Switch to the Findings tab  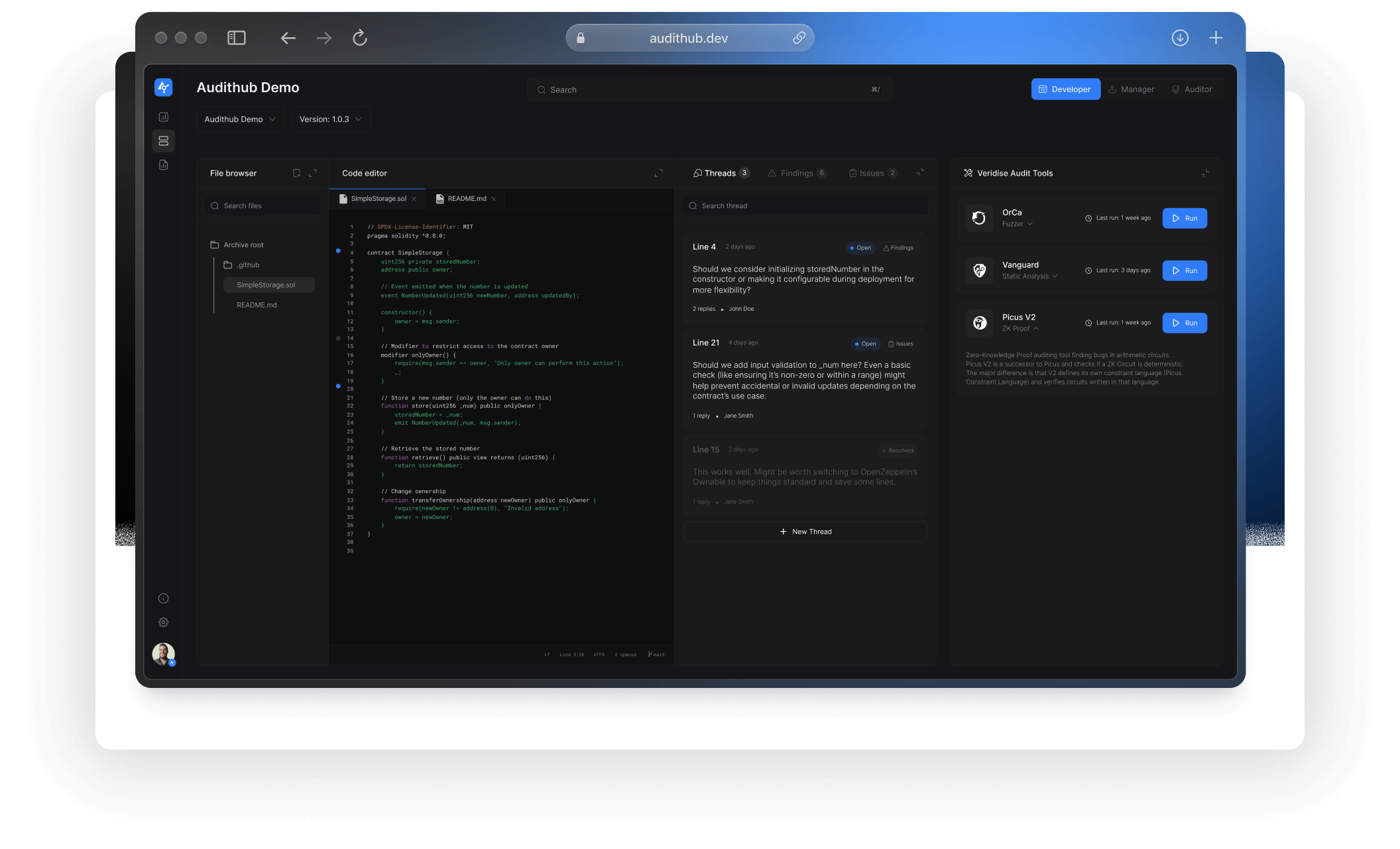click(x=796, y=173)
